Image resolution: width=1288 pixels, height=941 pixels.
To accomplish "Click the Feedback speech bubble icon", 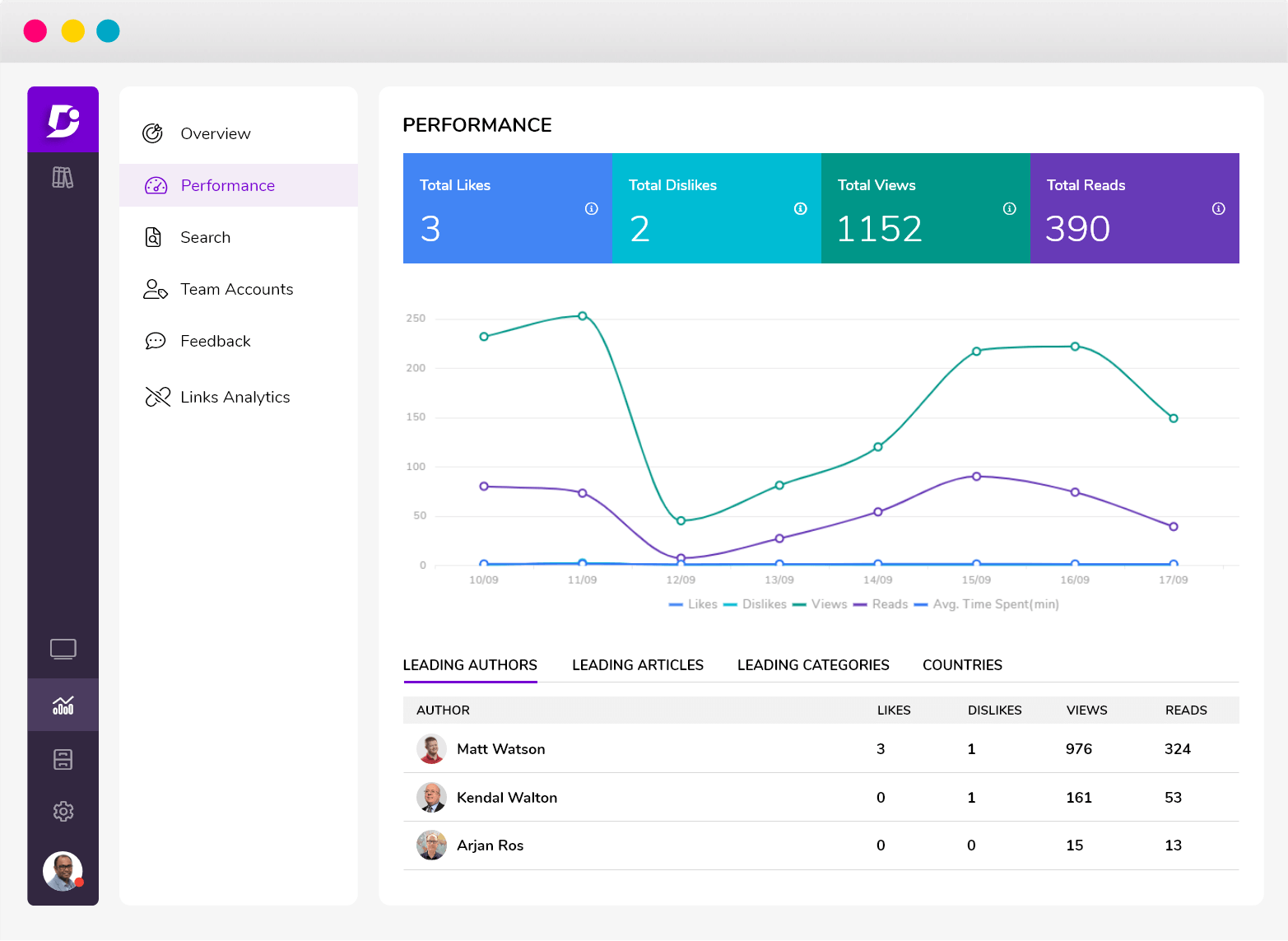I will pos(154,341).
